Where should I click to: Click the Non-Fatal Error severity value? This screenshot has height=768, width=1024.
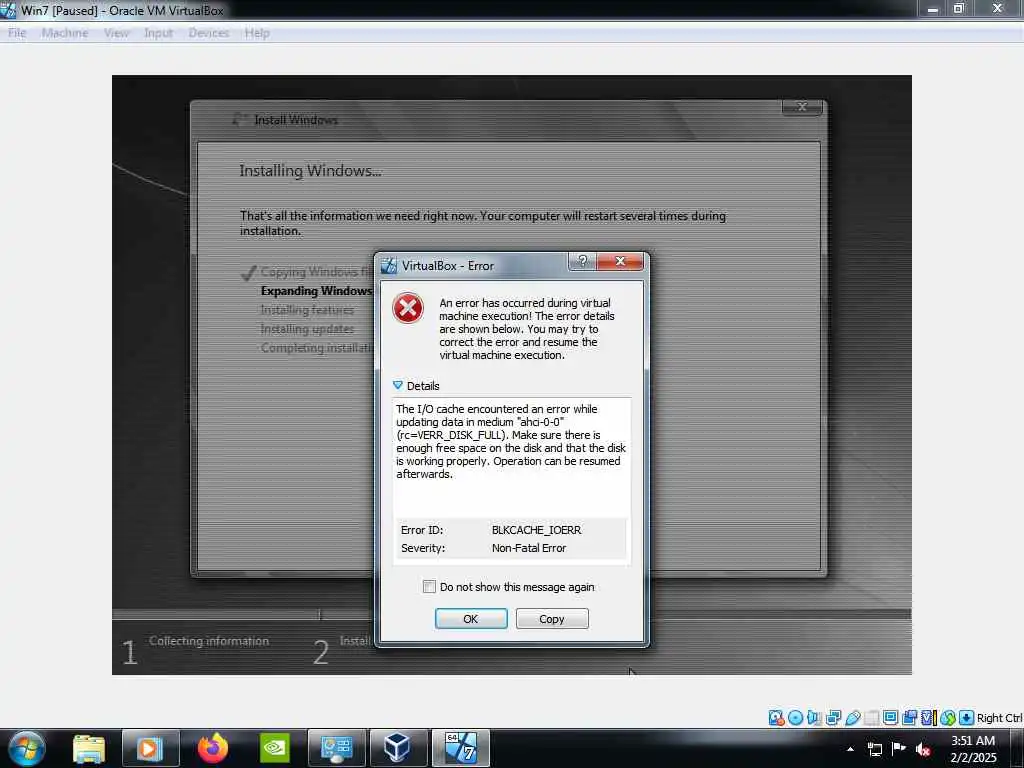529,548
